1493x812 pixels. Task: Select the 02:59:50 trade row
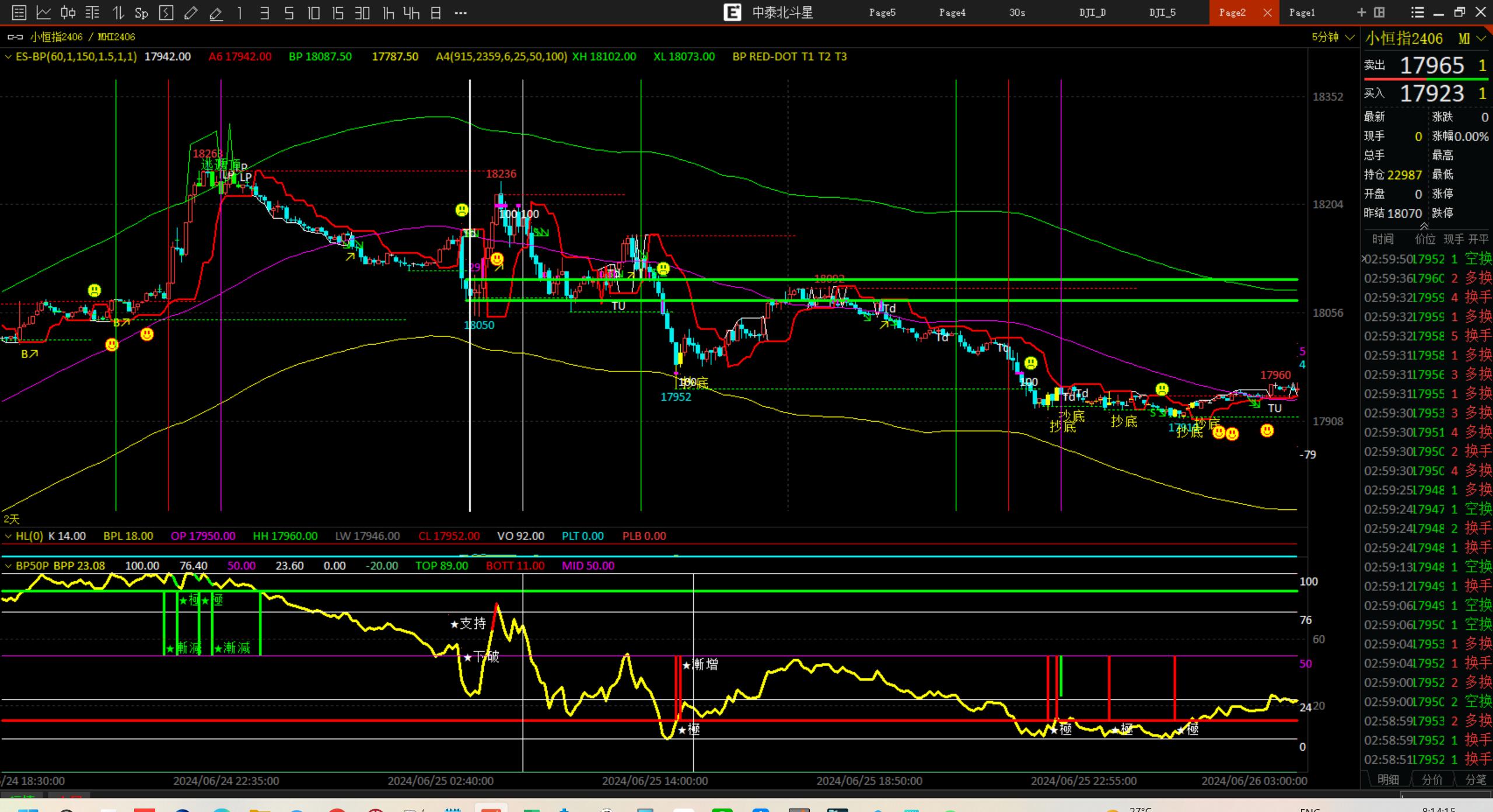1428,259
